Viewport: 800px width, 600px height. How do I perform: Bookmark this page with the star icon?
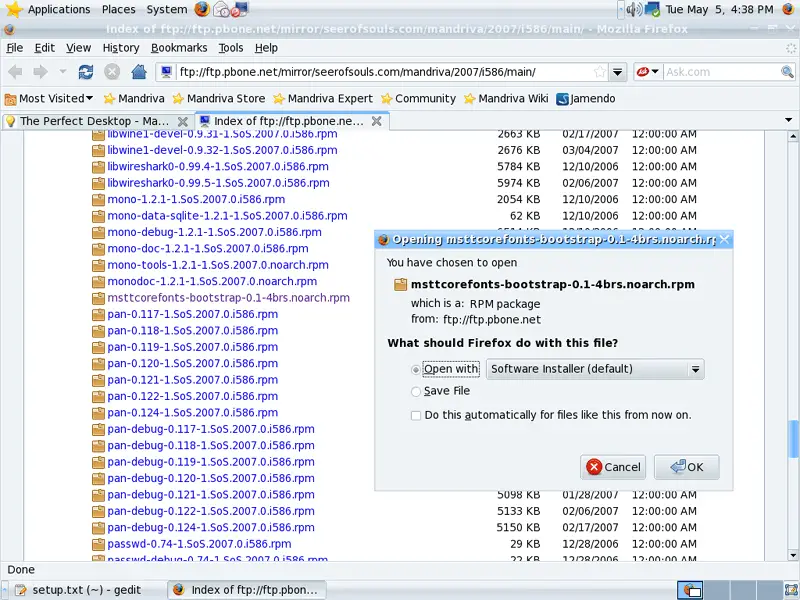click(600, 72)
